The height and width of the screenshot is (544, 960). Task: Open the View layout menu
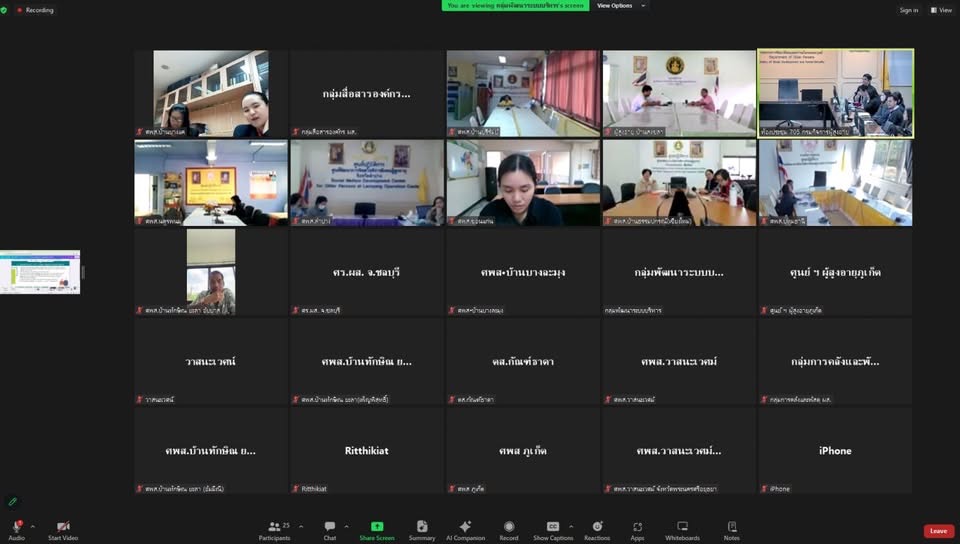click(941, 10)
